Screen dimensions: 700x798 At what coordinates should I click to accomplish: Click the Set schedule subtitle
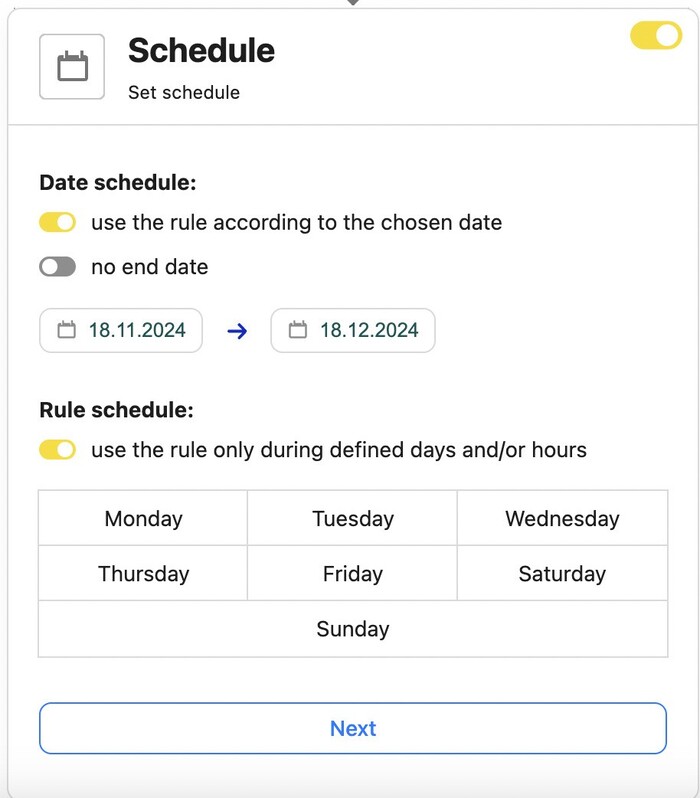coord(184,92)
